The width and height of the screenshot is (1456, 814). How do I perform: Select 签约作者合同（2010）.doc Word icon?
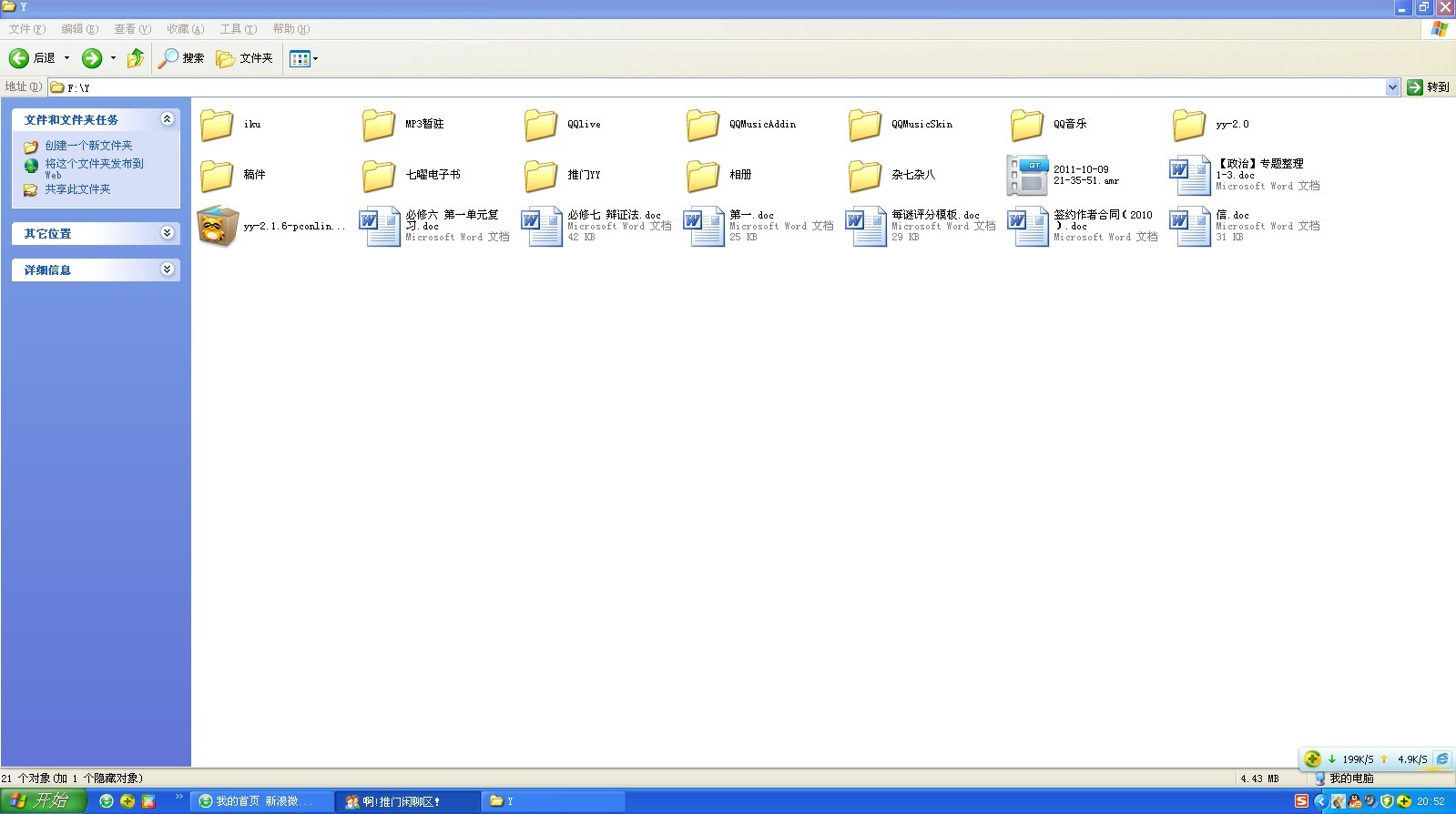[1028, 227]
